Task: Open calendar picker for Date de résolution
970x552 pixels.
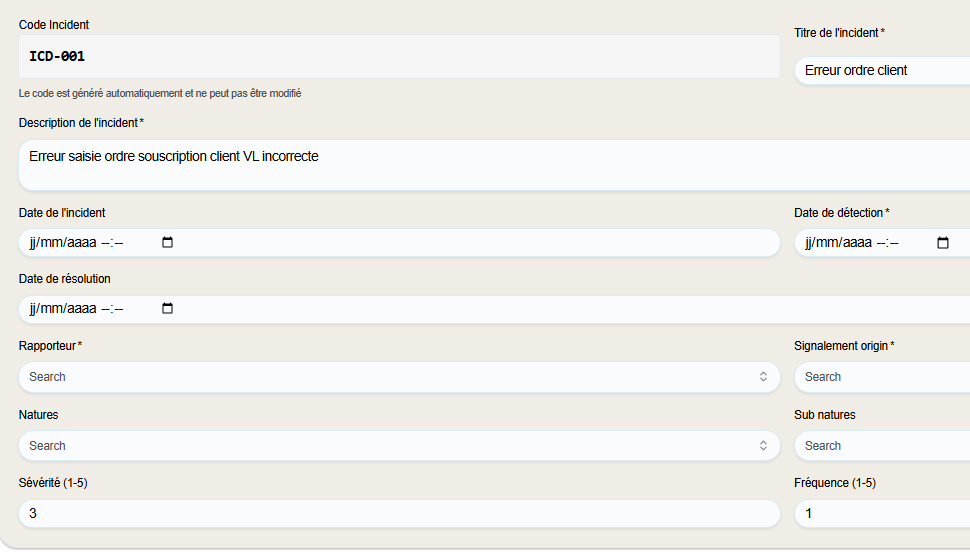Action: pyautogui.click(x=167, y=309)
